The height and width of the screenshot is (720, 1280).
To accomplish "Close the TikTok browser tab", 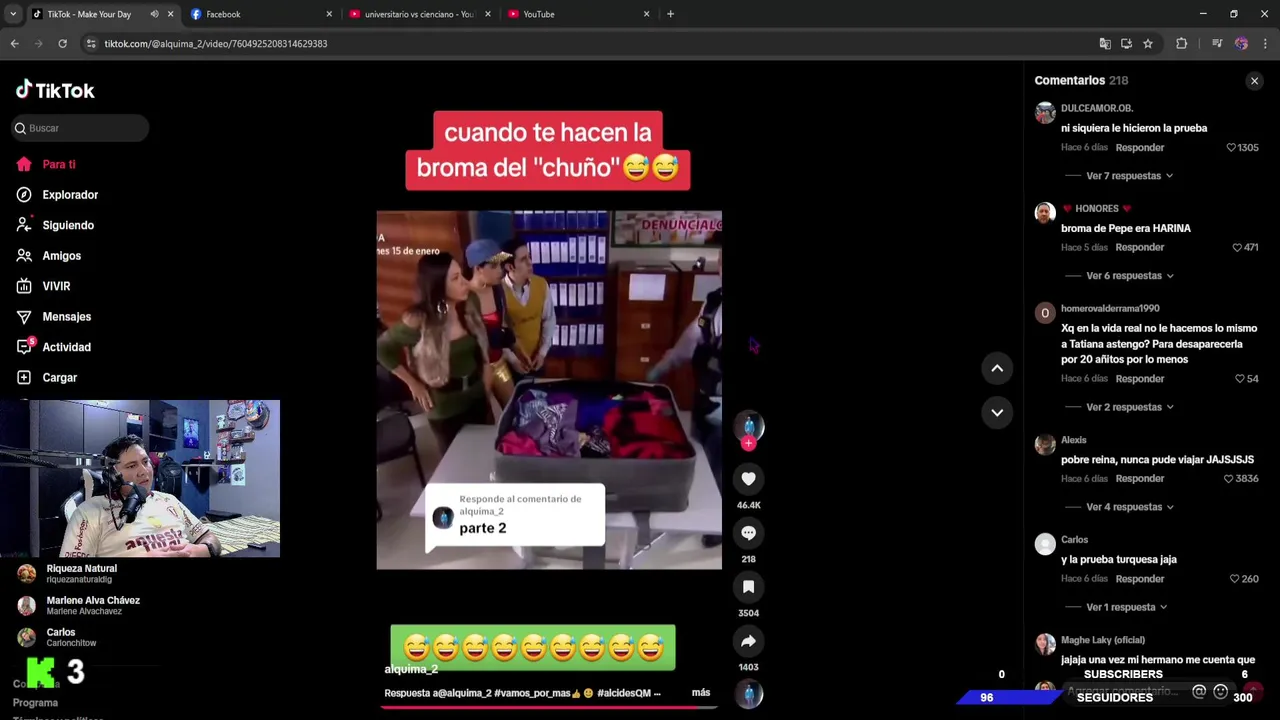I will click(x=170, y=14).
